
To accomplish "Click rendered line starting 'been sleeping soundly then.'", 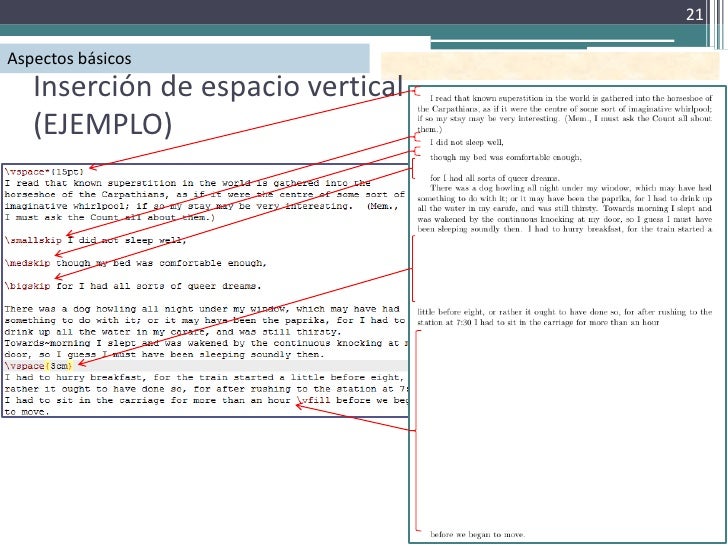I will [x=565, y=229].
